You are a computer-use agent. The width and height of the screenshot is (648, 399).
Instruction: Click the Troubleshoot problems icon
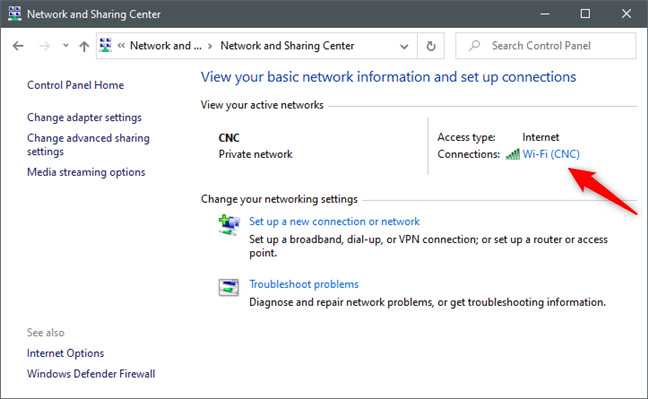pos(229,287)
